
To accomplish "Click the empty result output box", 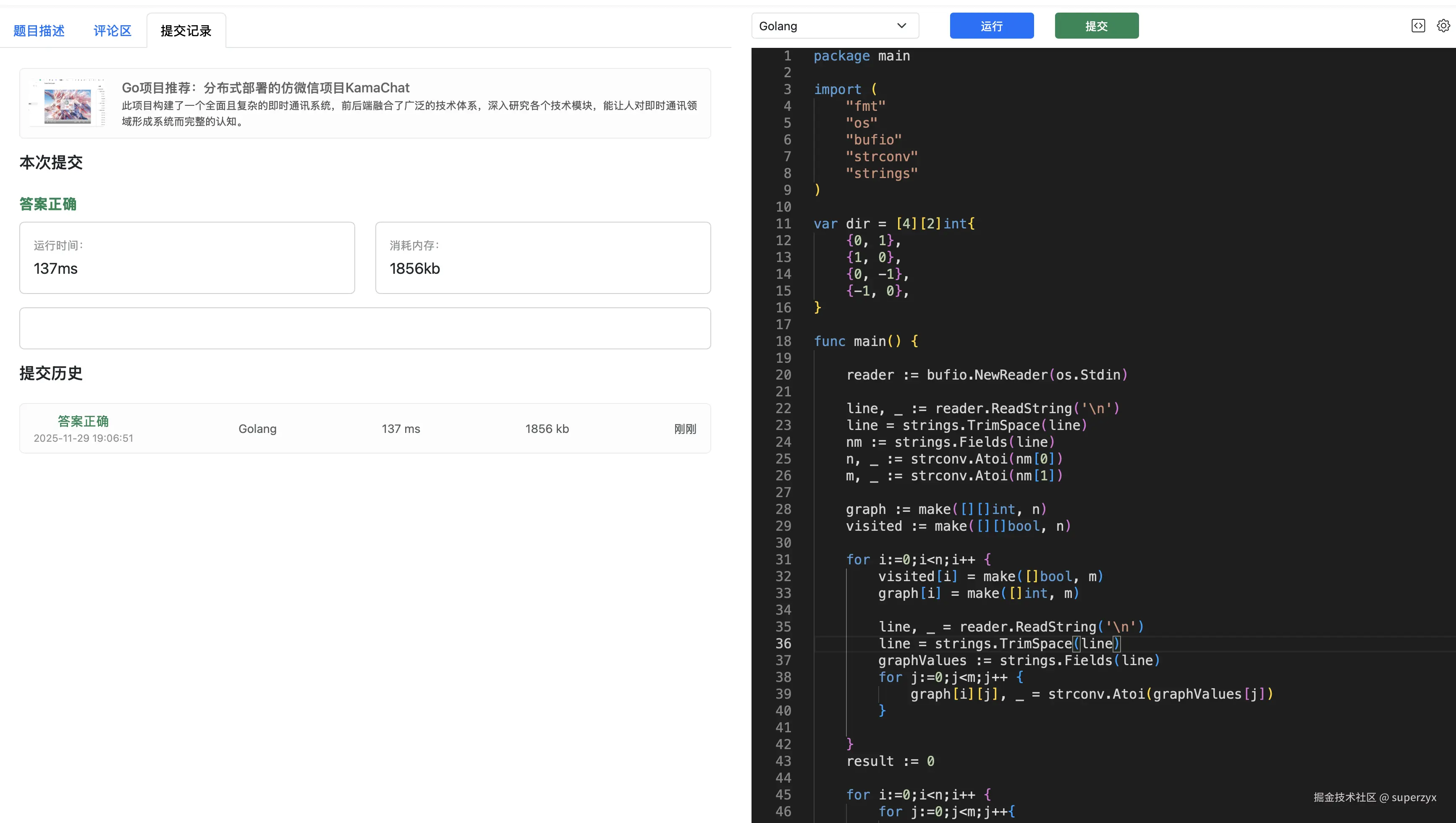I will click(364, 328).
